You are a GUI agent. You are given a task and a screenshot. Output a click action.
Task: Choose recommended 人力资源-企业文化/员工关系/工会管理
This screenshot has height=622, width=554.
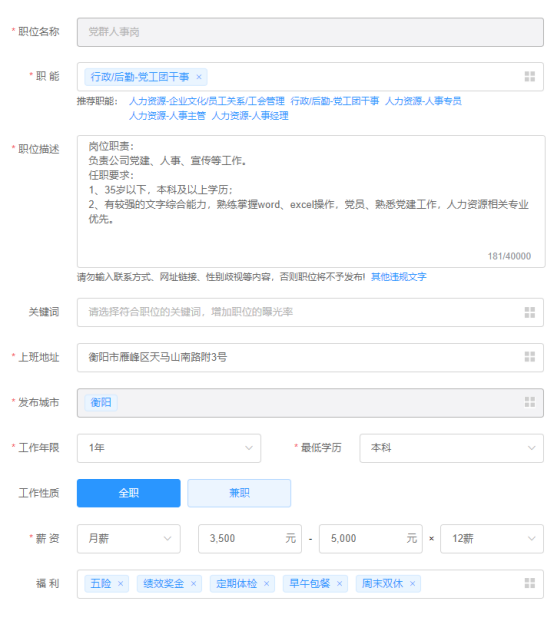click(x=207, y=101)
